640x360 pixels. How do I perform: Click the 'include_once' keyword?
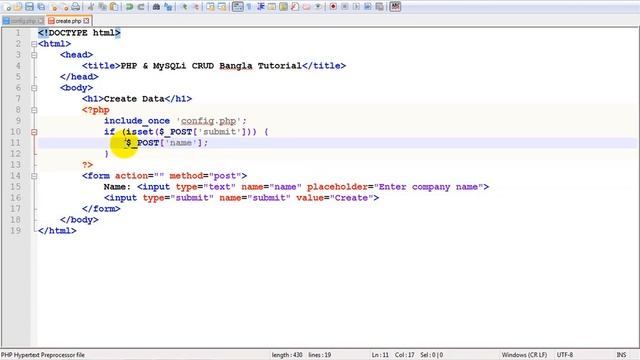point(137,121)
